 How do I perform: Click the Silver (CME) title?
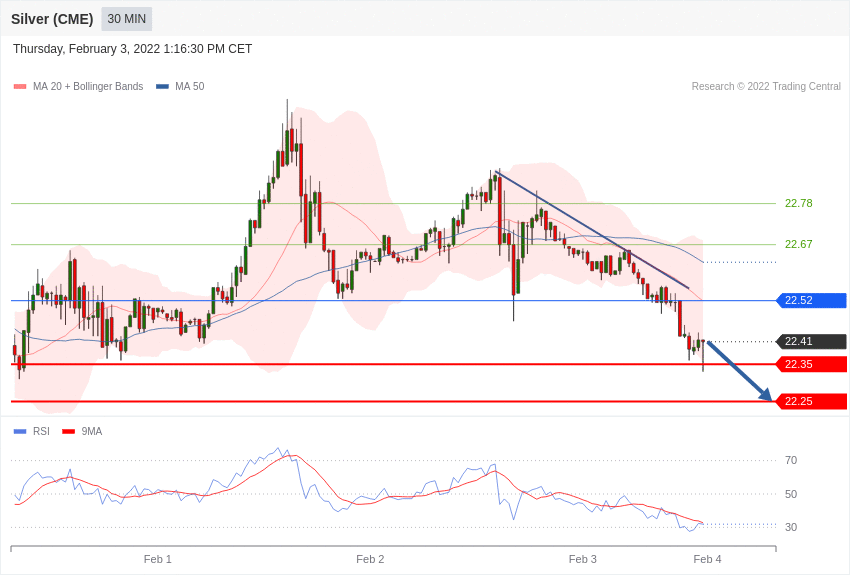(52, 19)
